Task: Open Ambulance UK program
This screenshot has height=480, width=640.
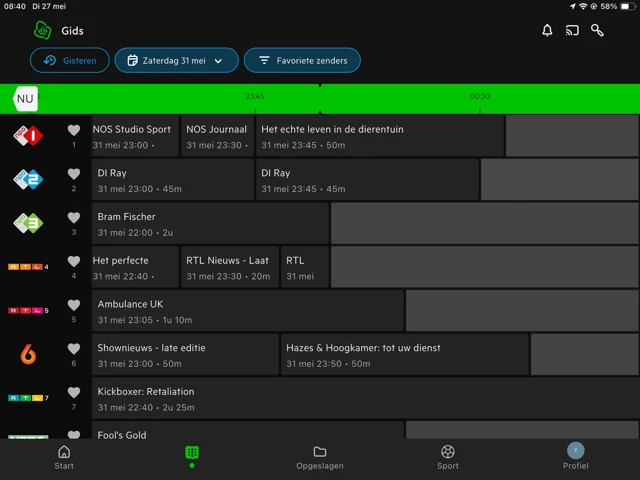Action: click(x=248, y=311)
